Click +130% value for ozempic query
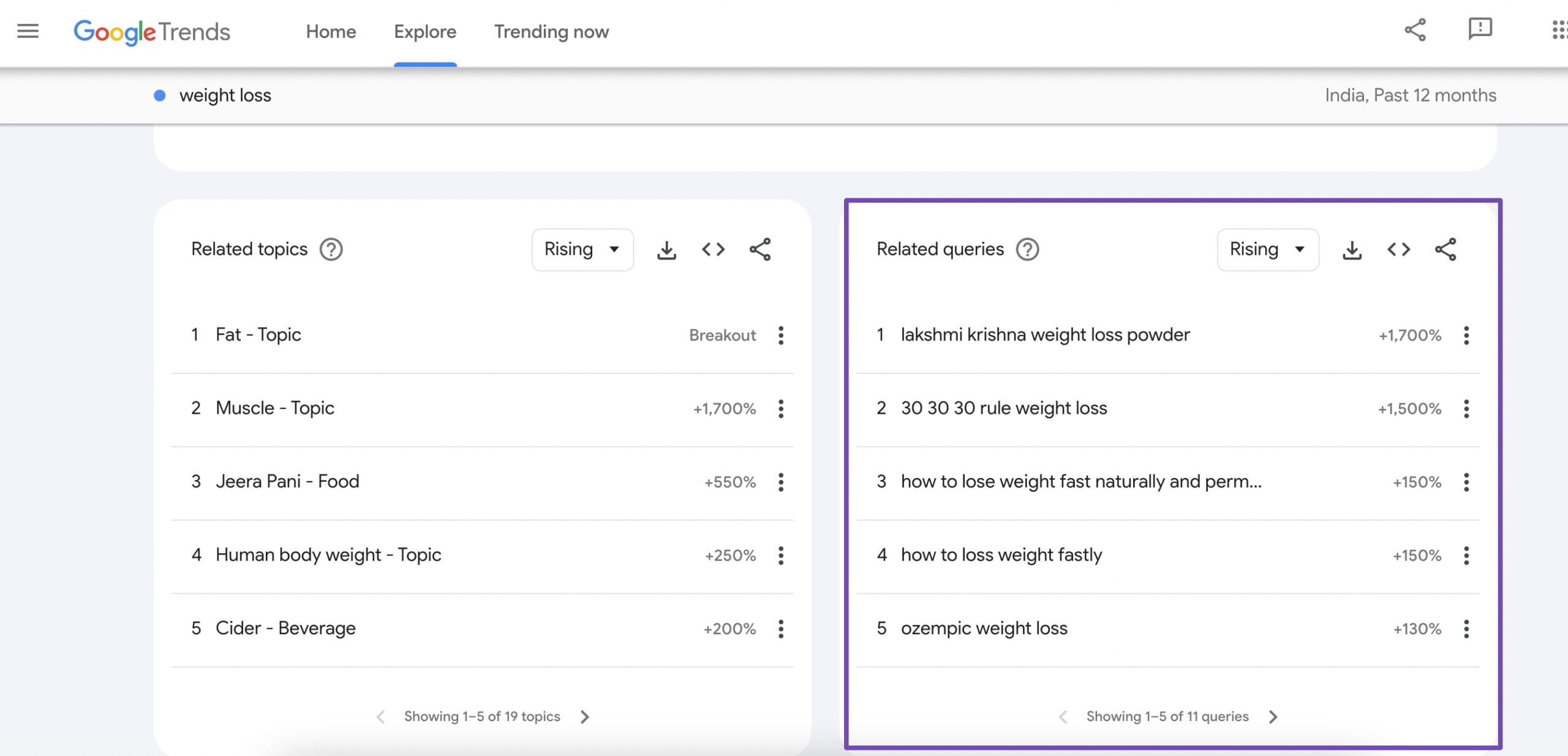This screenshot has width=1568, height=756. tap(1417, 629)
